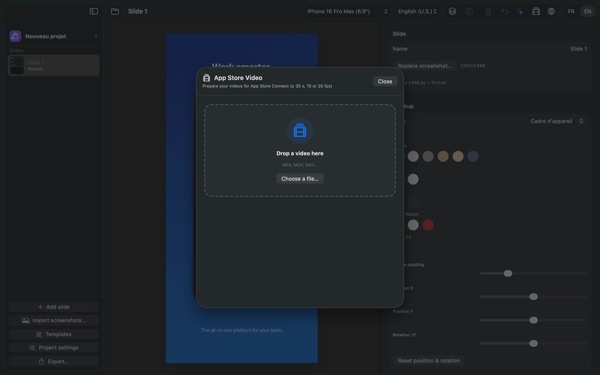Open the Nouveau projet project selector
Screen dimensions: 600x375
coord(54,36)
